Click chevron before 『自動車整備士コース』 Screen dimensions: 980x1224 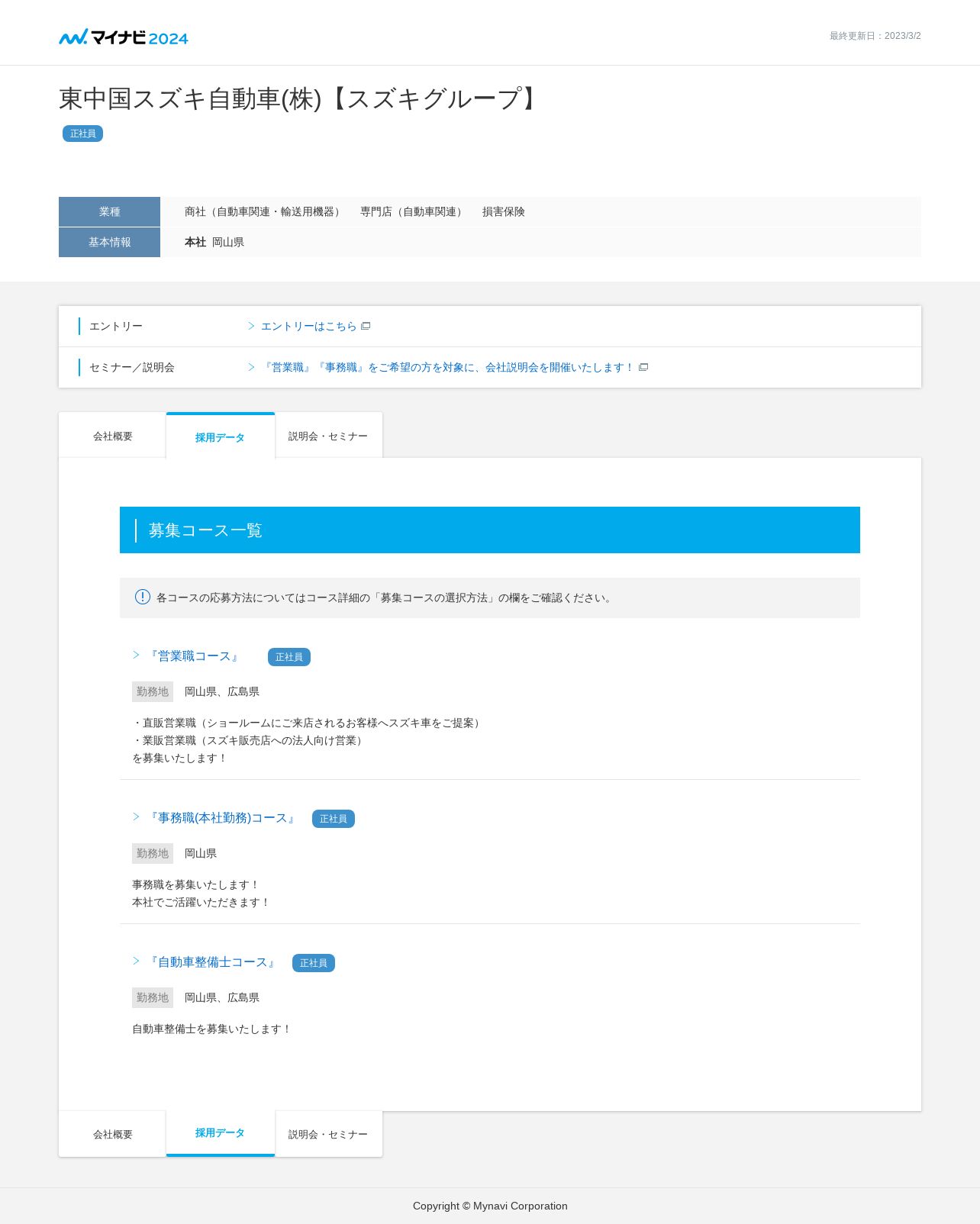(136, 961)
